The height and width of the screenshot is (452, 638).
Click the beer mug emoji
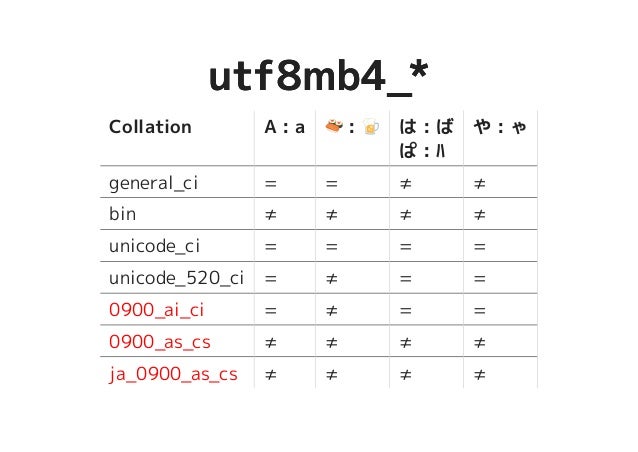point(371,127)
